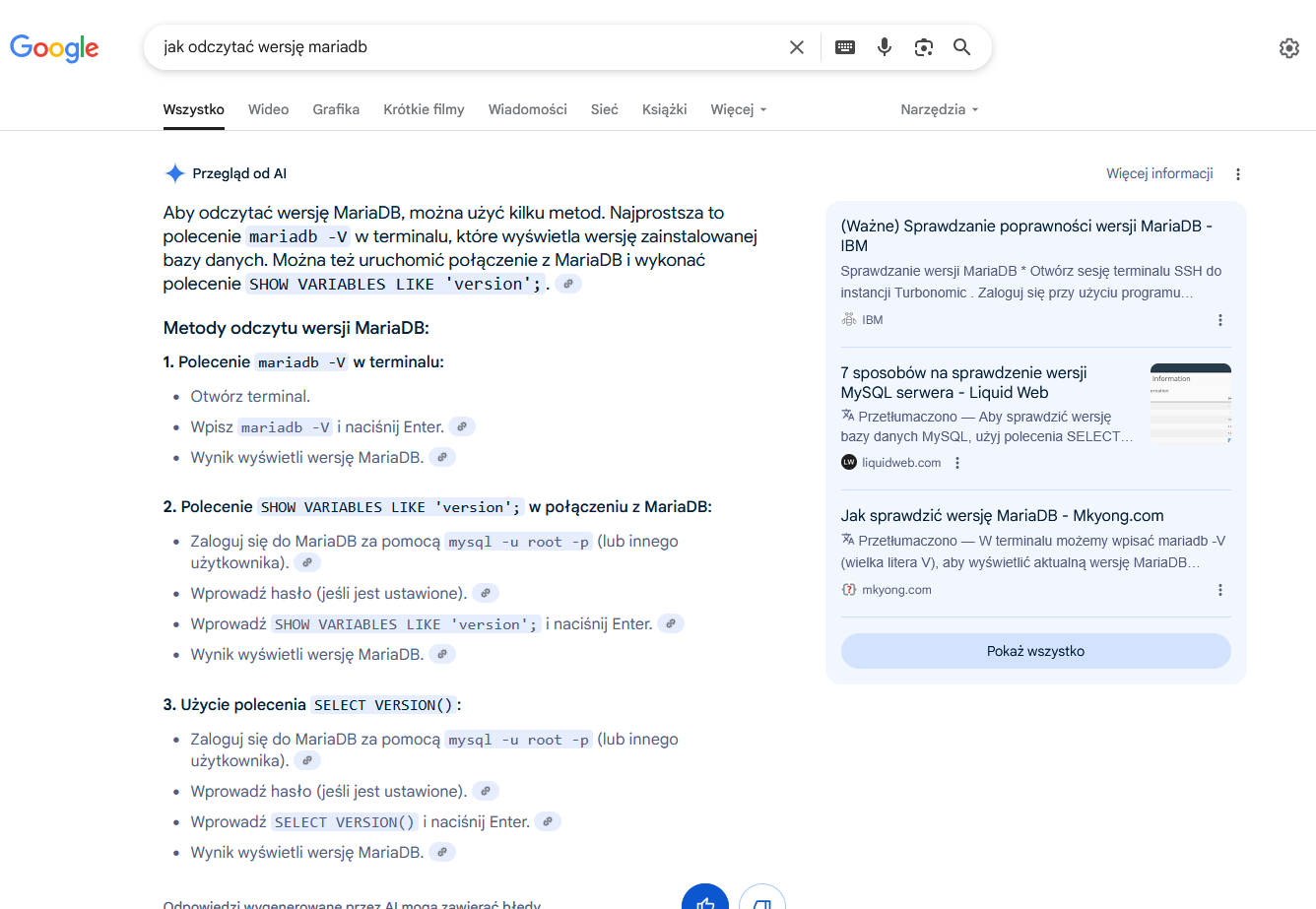
Task: Click the thumbs up feedback button
Action: point(705,900)
